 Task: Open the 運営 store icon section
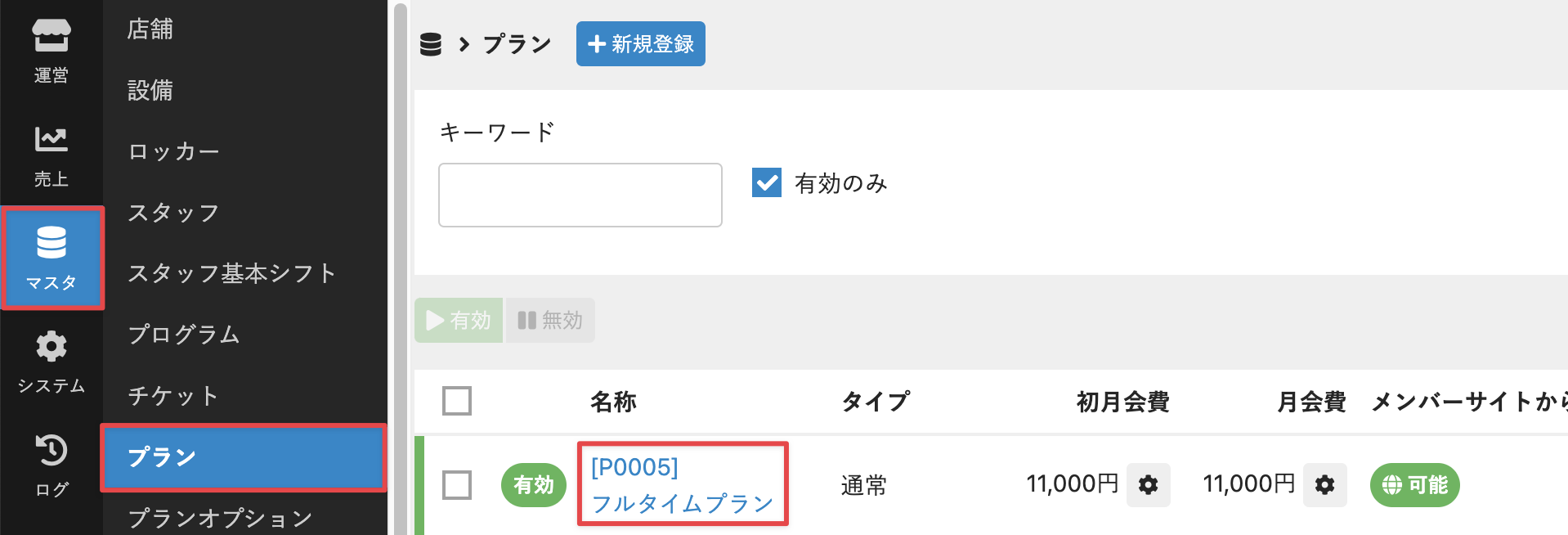[x=51, y=51]
